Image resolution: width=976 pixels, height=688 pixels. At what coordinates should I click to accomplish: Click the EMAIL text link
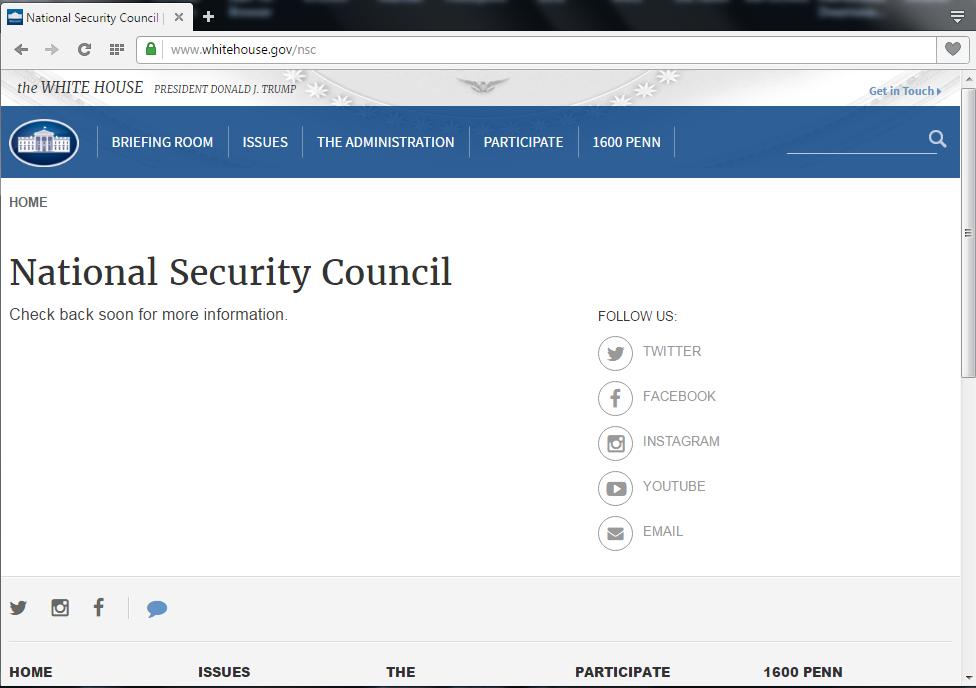click(663, 531)
